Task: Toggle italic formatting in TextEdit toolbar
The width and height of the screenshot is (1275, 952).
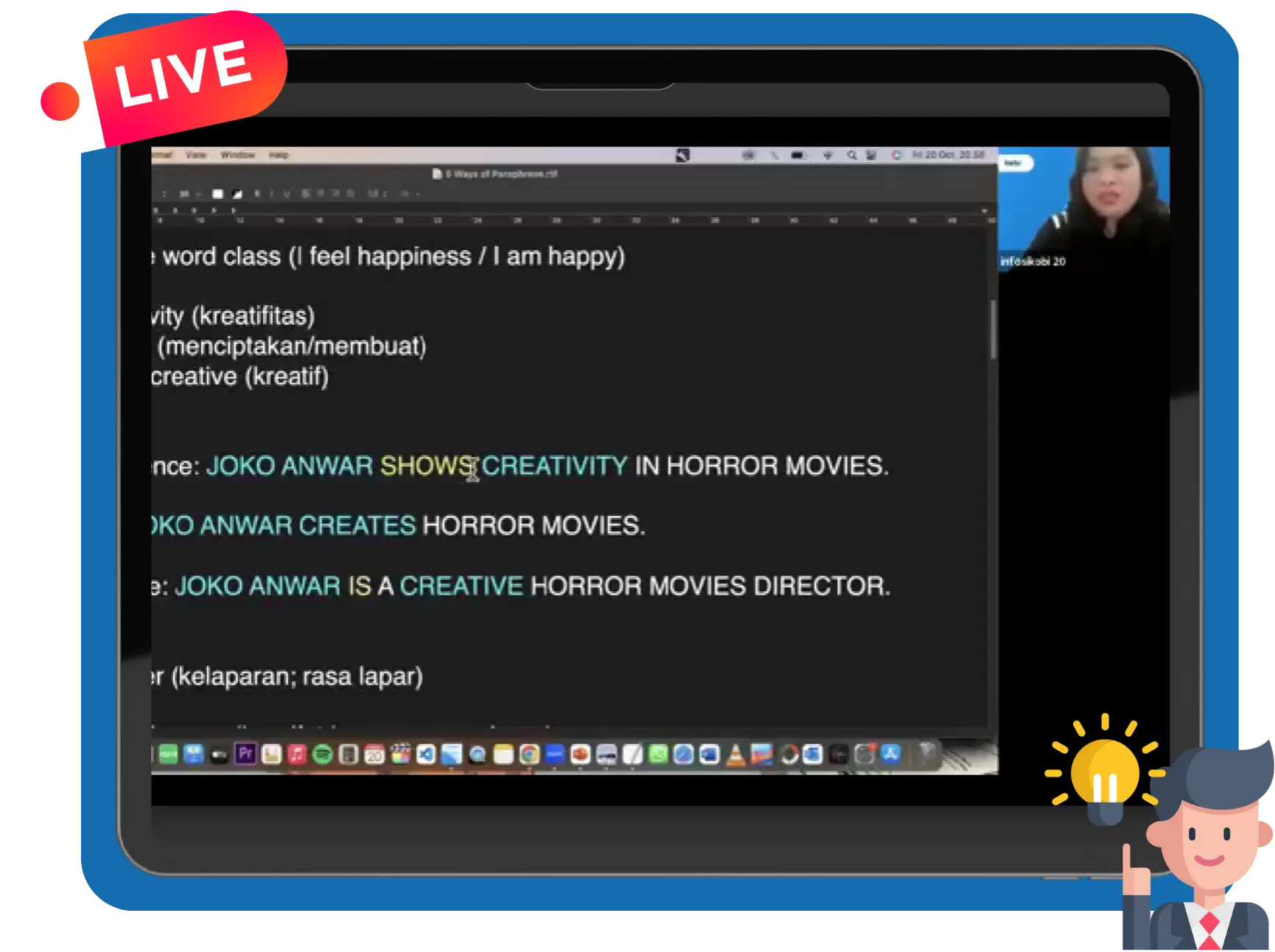Action: tap(271, 194)
